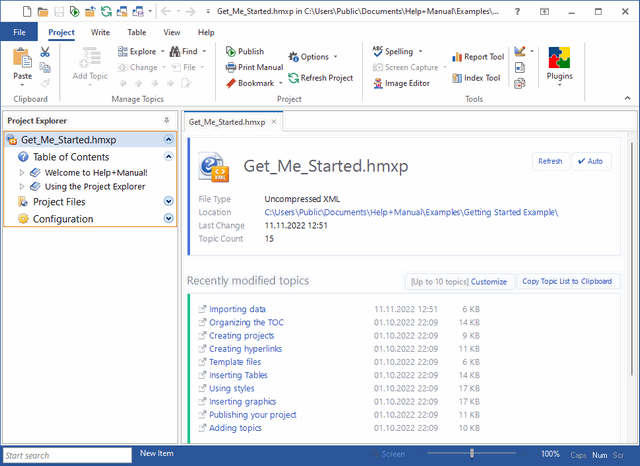This screenshot has width=640, height=466.
Task: Click Copy Topic List to Clipboard
Action: [567, 281]
